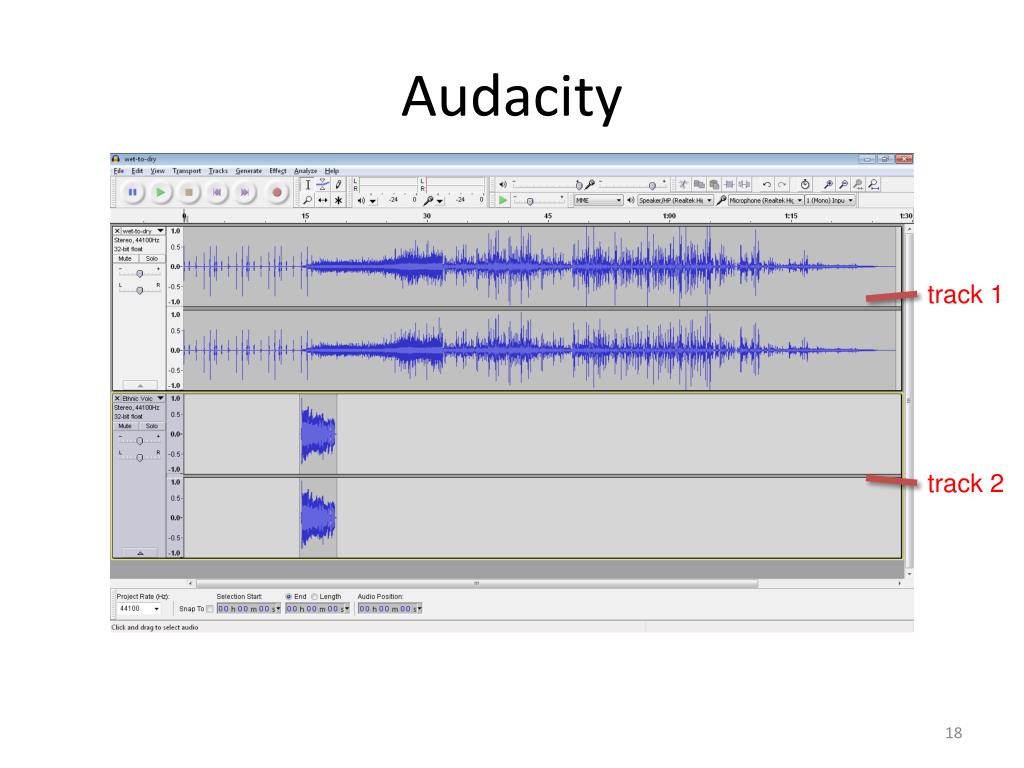The width and height of the screenshot is (1024, 768).
Task: Select the Length radio button
Action: click(315, 597)
